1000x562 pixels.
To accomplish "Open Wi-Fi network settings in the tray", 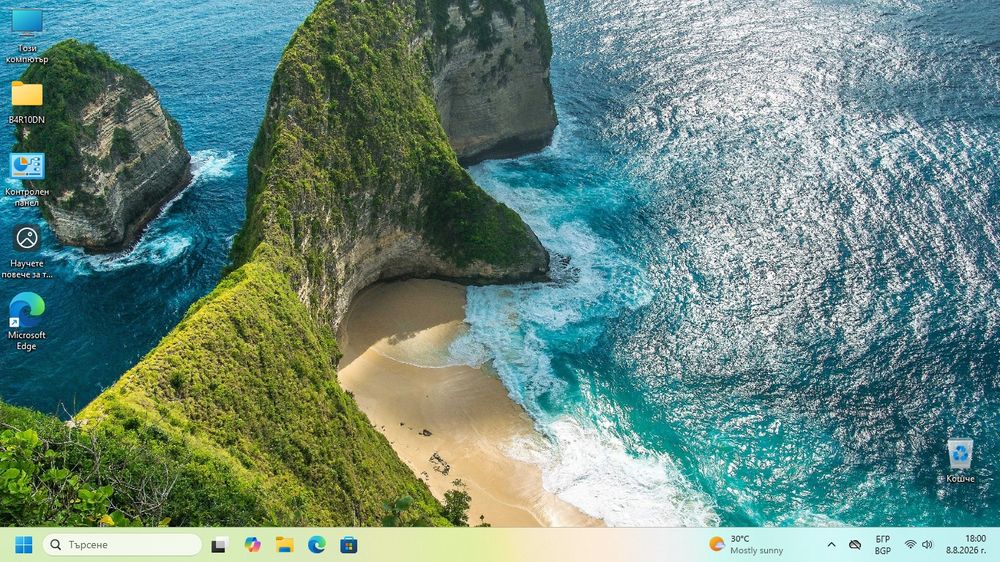I will coord(910,545).
